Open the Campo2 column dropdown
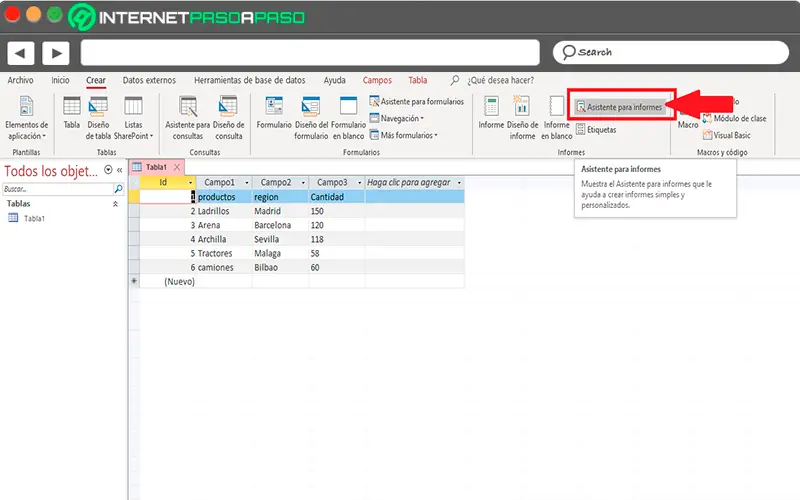The height and width of the screenshot is (500, 800). pyautogui.click(x=303, y=183)
